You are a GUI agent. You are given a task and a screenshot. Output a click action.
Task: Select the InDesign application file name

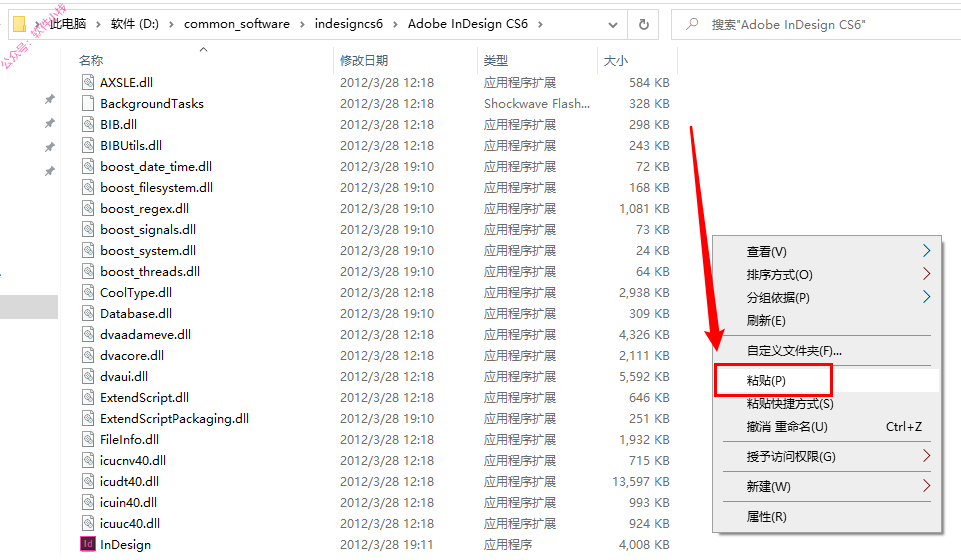point(125,545)
